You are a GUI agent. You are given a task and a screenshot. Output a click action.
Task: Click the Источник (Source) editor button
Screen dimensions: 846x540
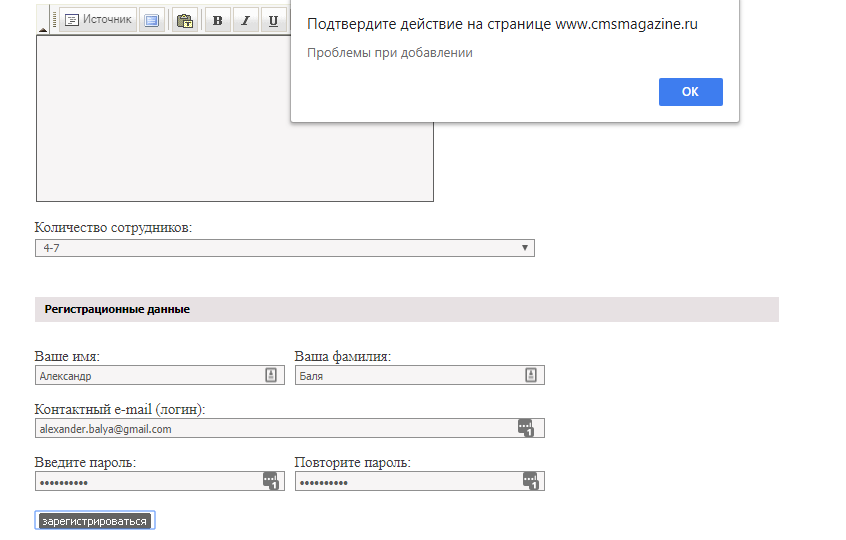point(98,20)
